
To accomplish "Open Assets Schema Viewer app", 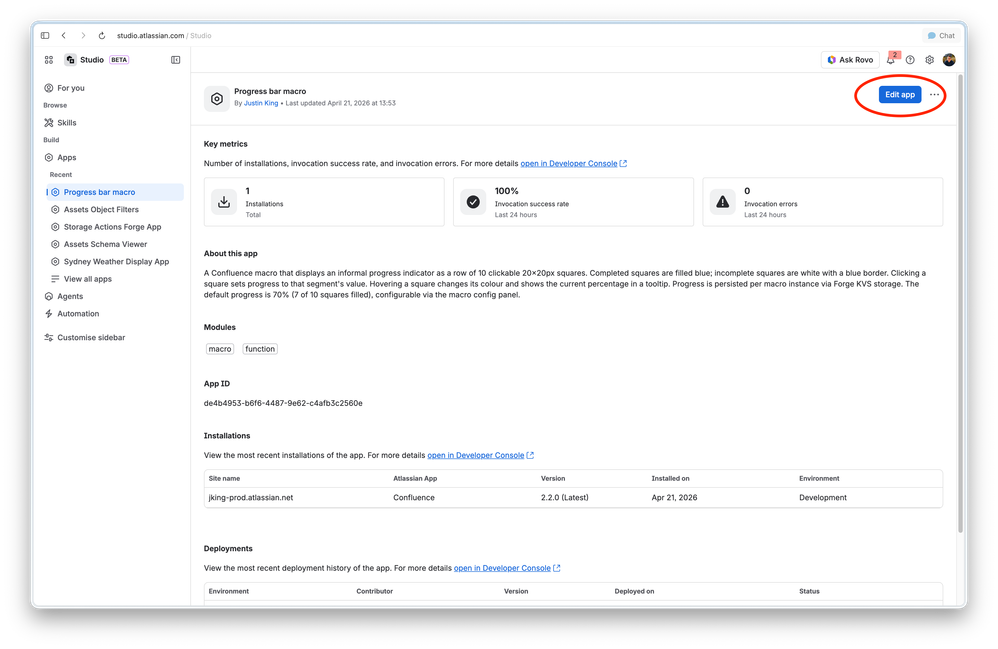I will (x=105, y=244).
